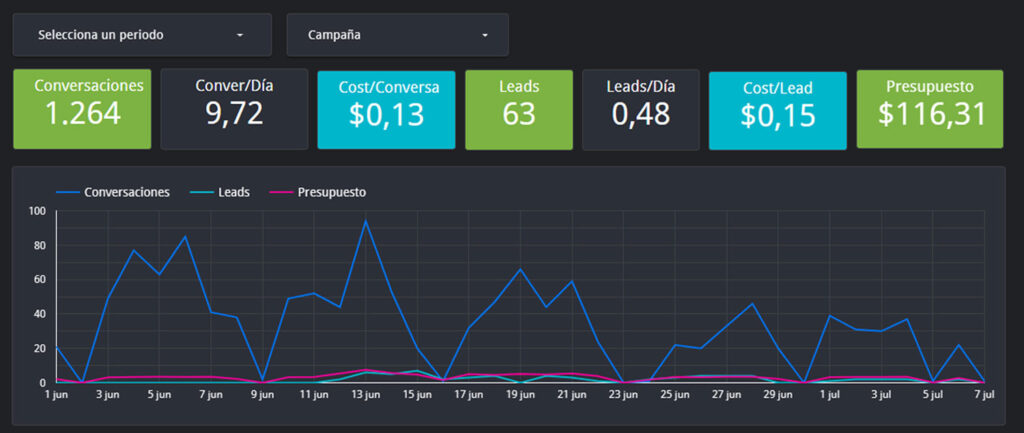Click the arrow on the period selector
1024x433 pixels.
coord(240,36)
